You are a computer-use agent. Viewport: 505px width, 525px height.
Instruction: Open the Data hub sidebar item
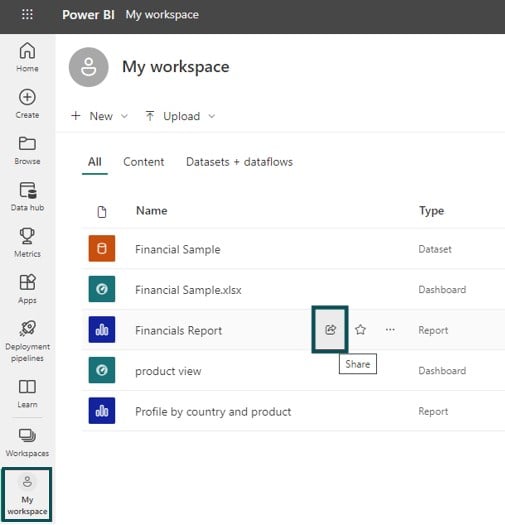[27, 196]
